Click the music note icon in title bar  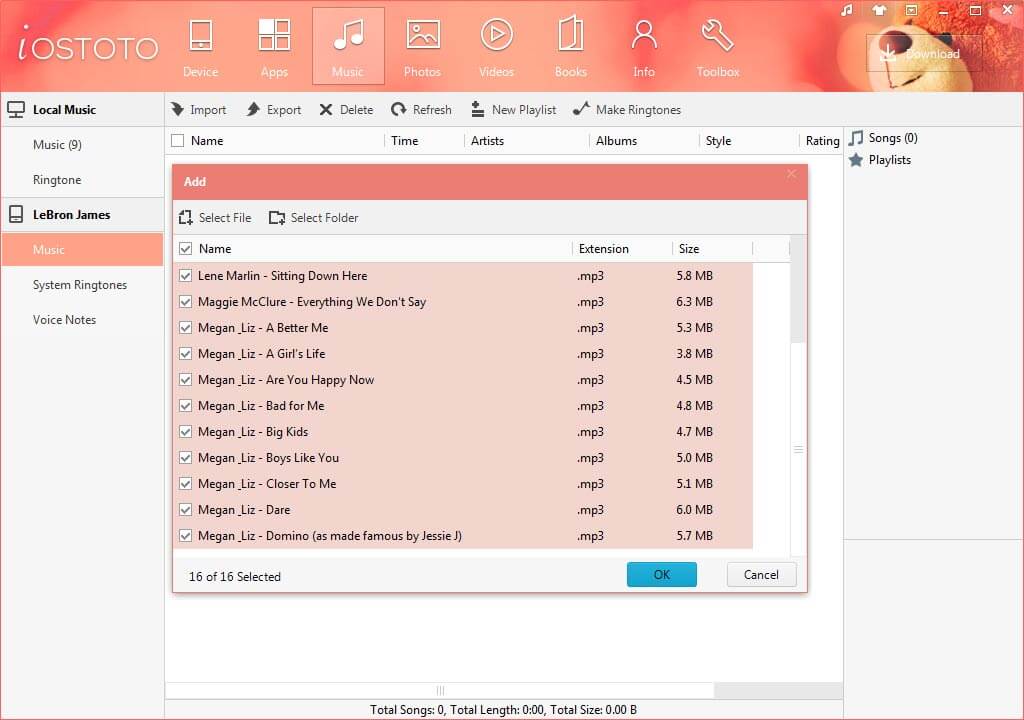point(847,10)
